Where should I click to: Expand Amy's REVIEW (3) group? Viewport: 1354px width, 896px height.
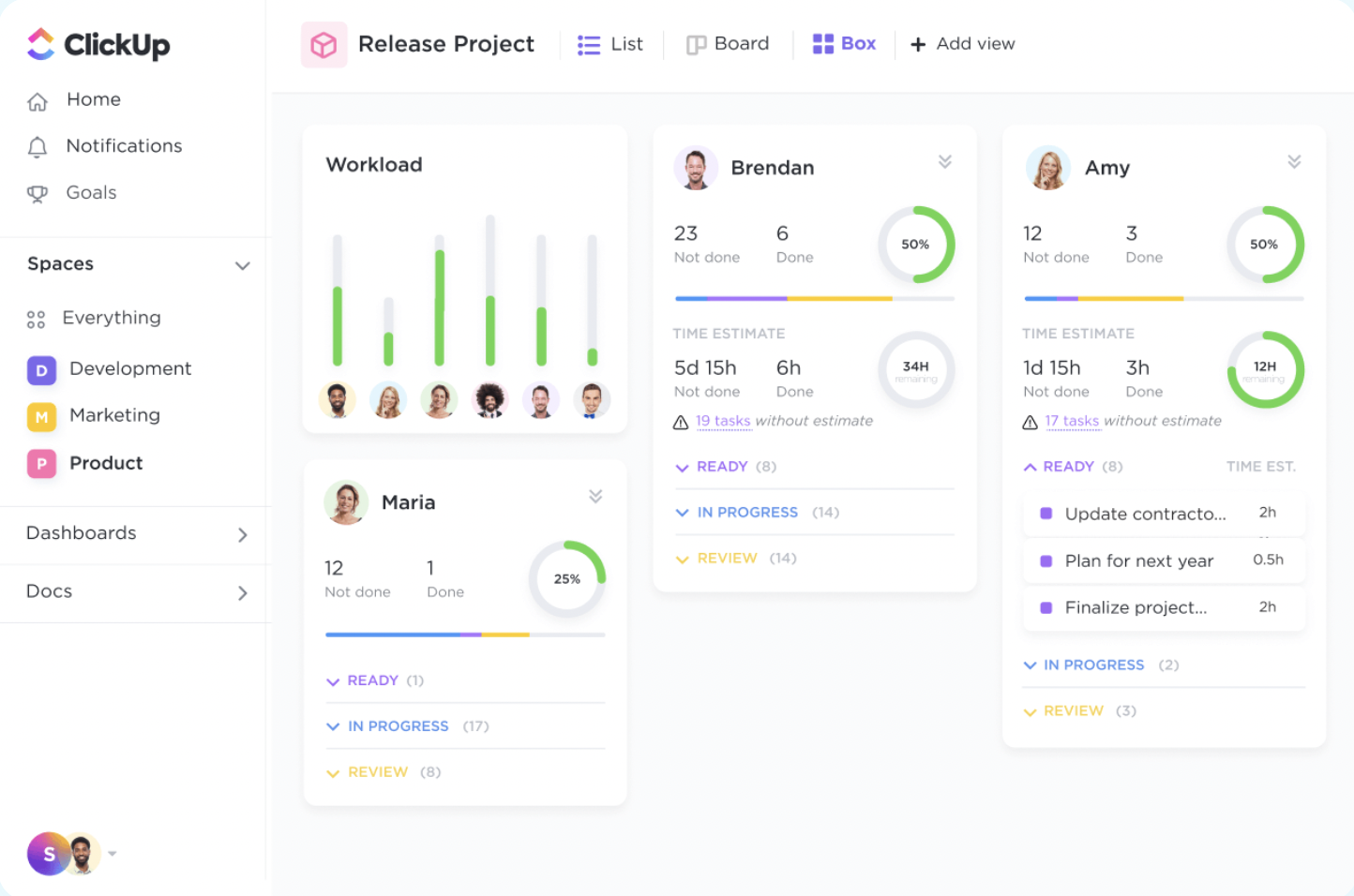[1080, 711]
